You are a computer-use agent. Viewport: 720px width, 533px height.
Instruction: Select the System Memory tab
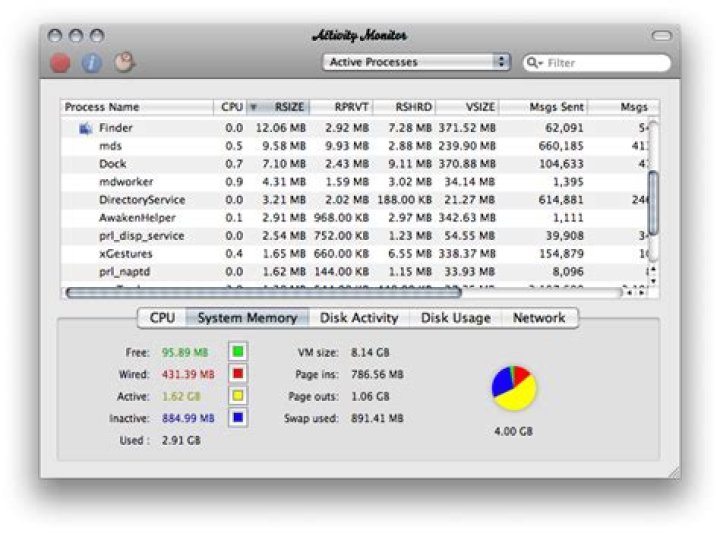pyautogui.click(x=248, y=318)
